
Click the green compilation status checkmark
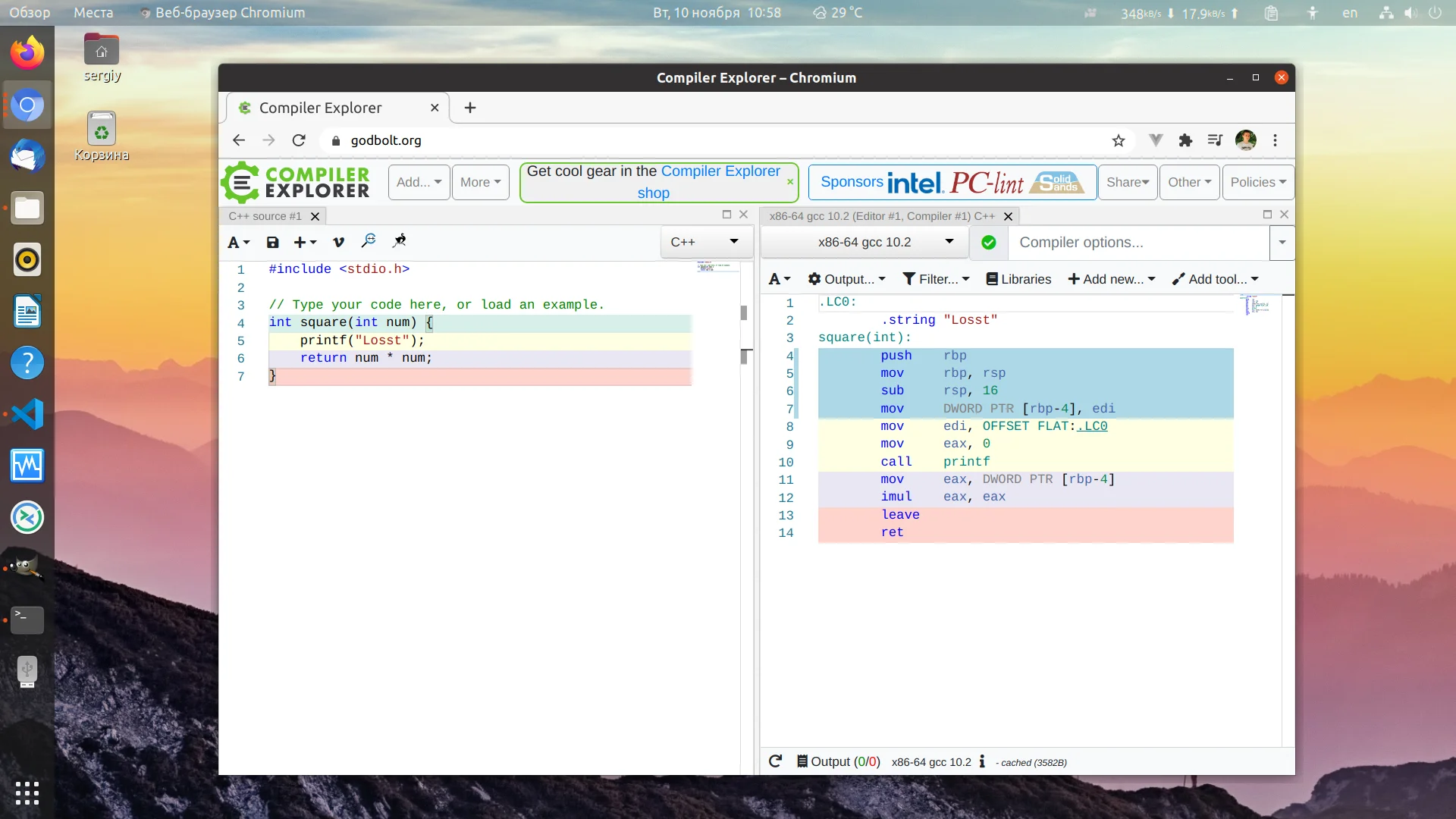(x=989, y=243)
